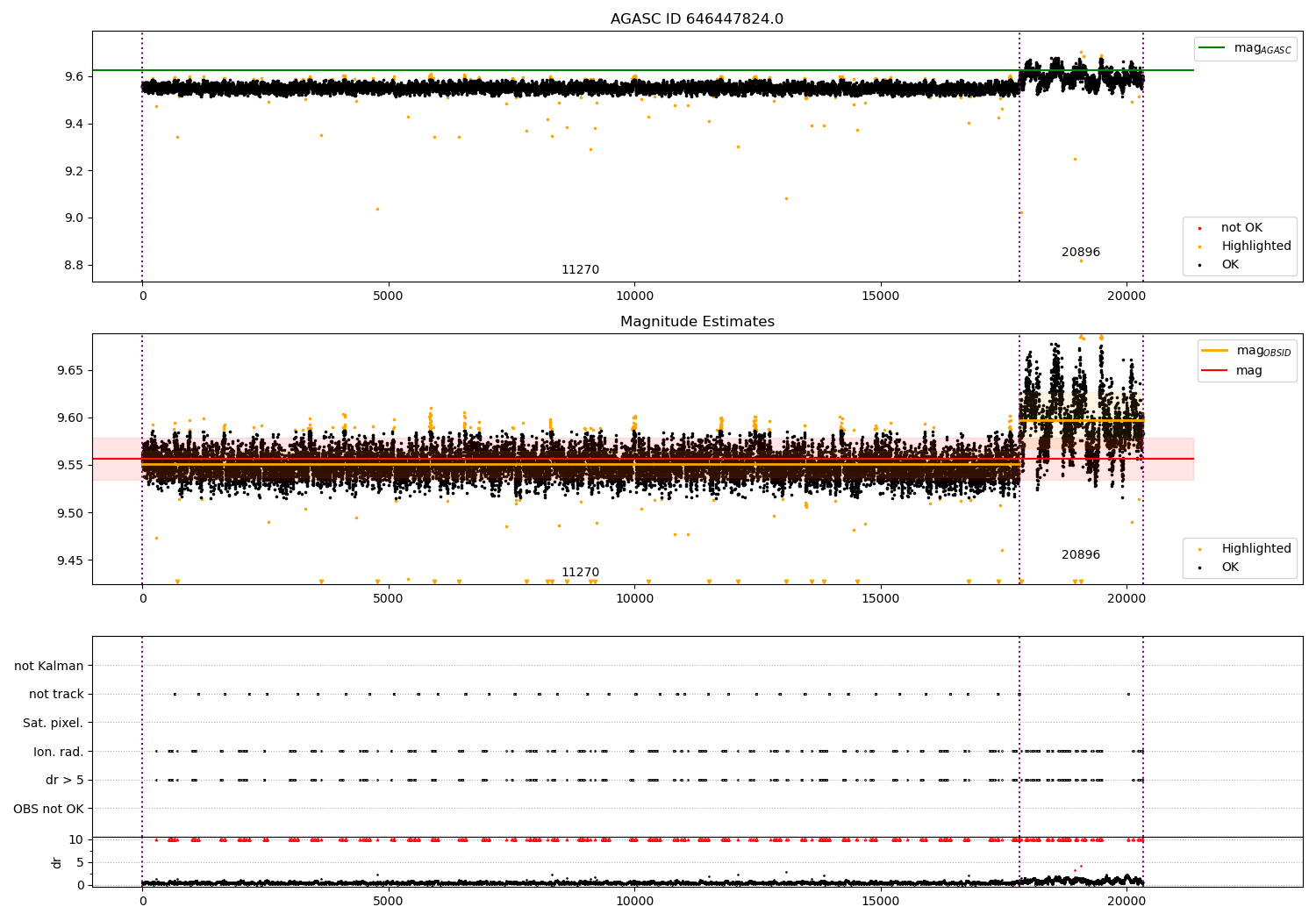Click the '15000' x-axis tick under middle plot

tap(880, 599)
